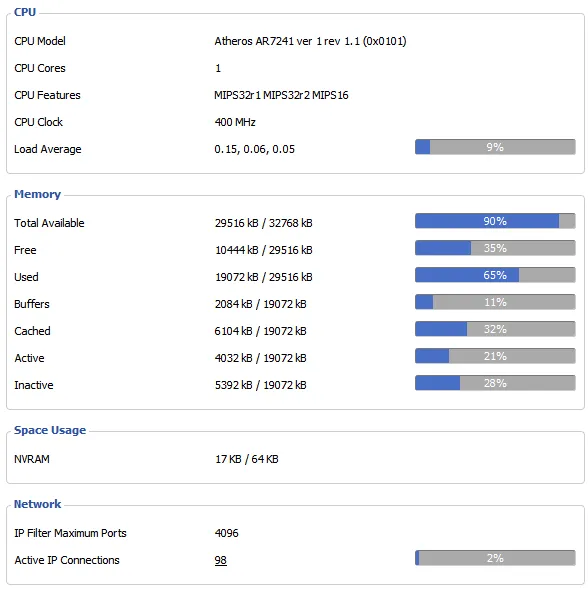Click the IP filter ports value 4096
This screenshot has height=589, width=588.
226,533
